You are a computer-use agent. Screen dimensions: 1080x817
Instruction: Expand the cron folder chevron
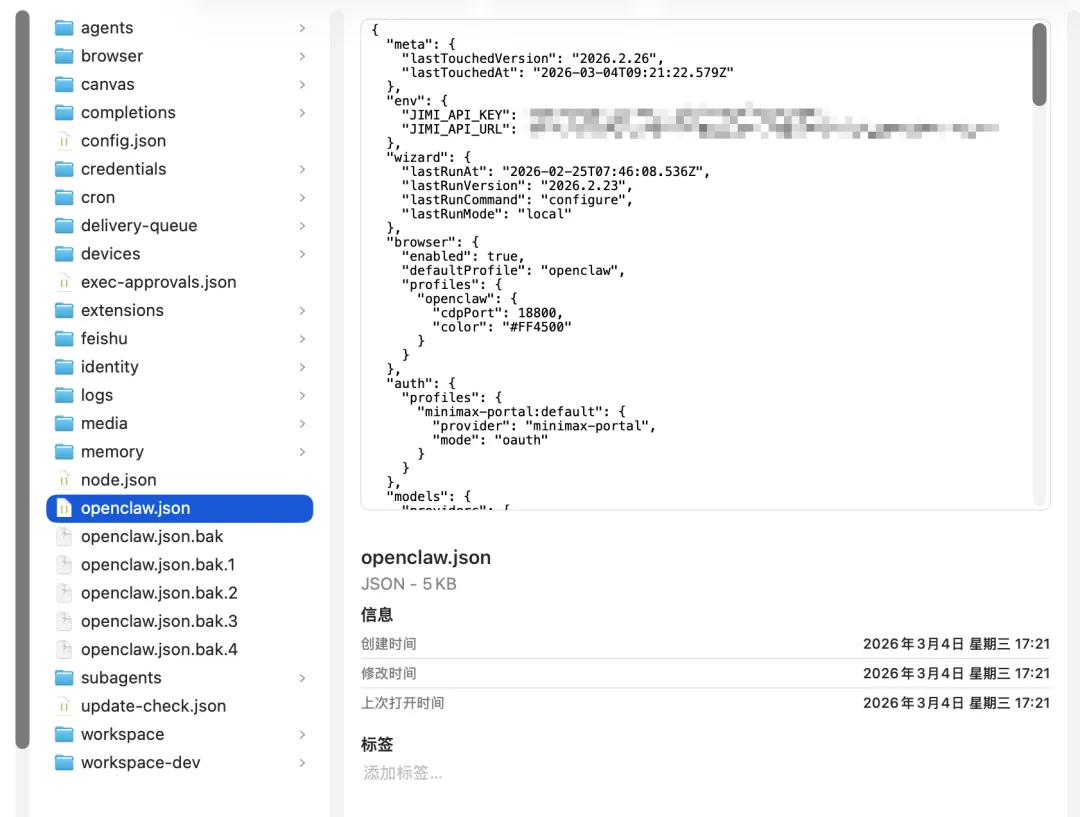tap(302, 197)
